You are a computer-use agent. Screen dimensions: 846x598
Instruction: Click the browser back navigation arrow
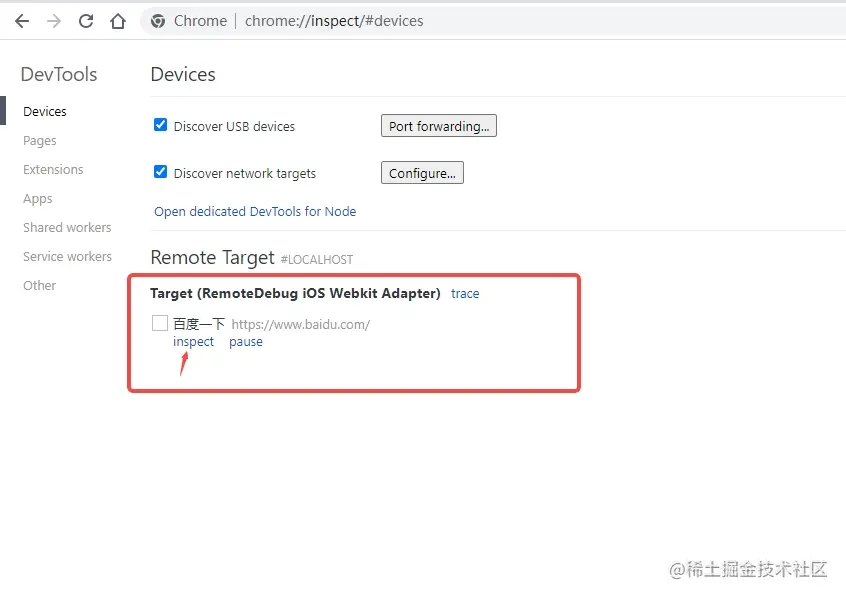coord(22,20)
